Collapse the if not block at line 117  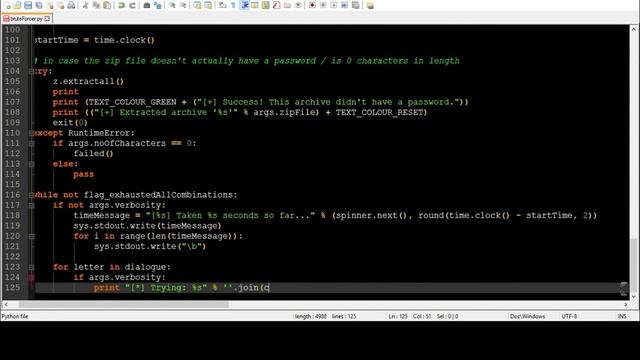point(31,205)
